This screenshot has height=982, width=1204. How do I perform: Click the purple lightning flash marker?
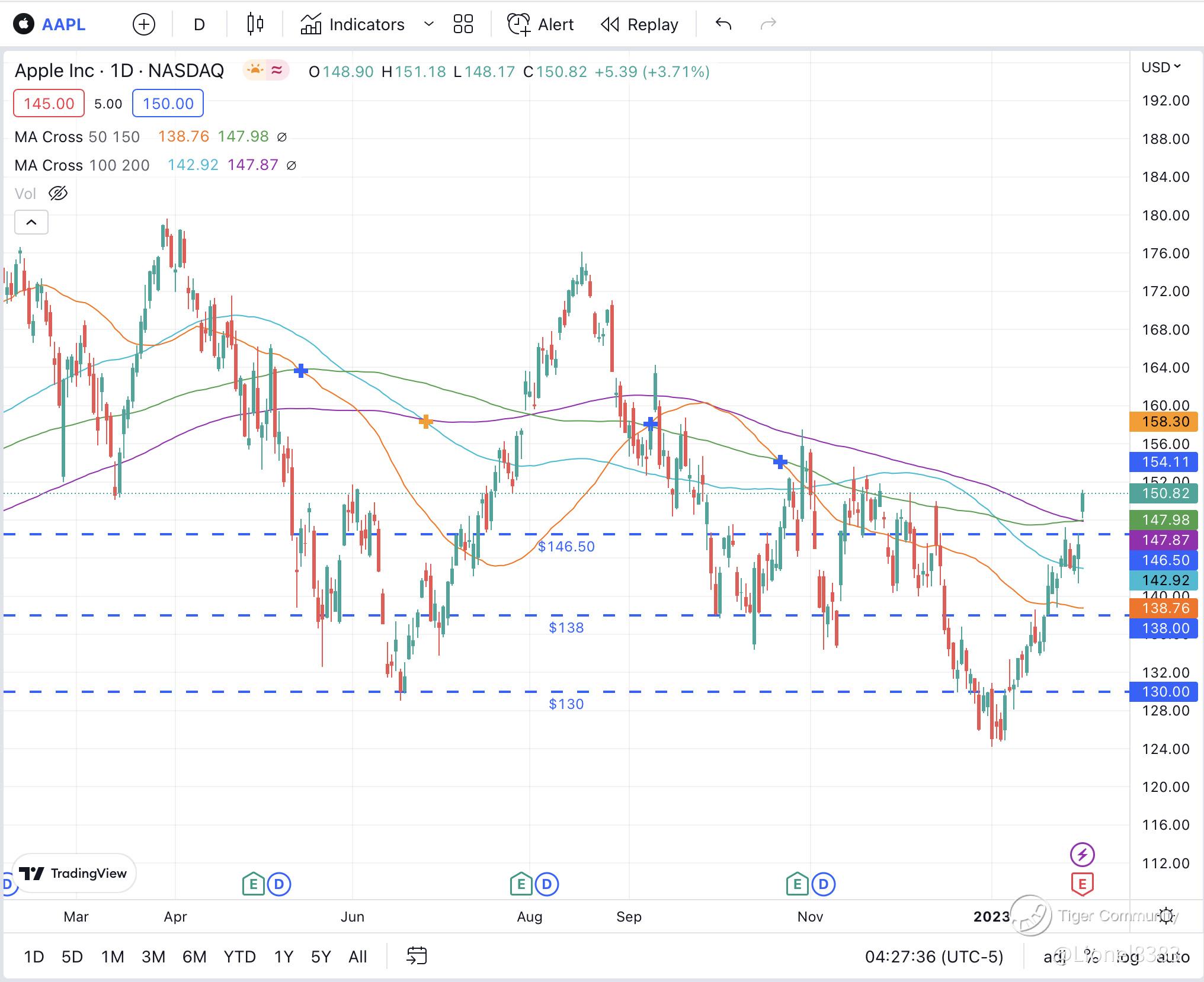tap(1082, 855)
